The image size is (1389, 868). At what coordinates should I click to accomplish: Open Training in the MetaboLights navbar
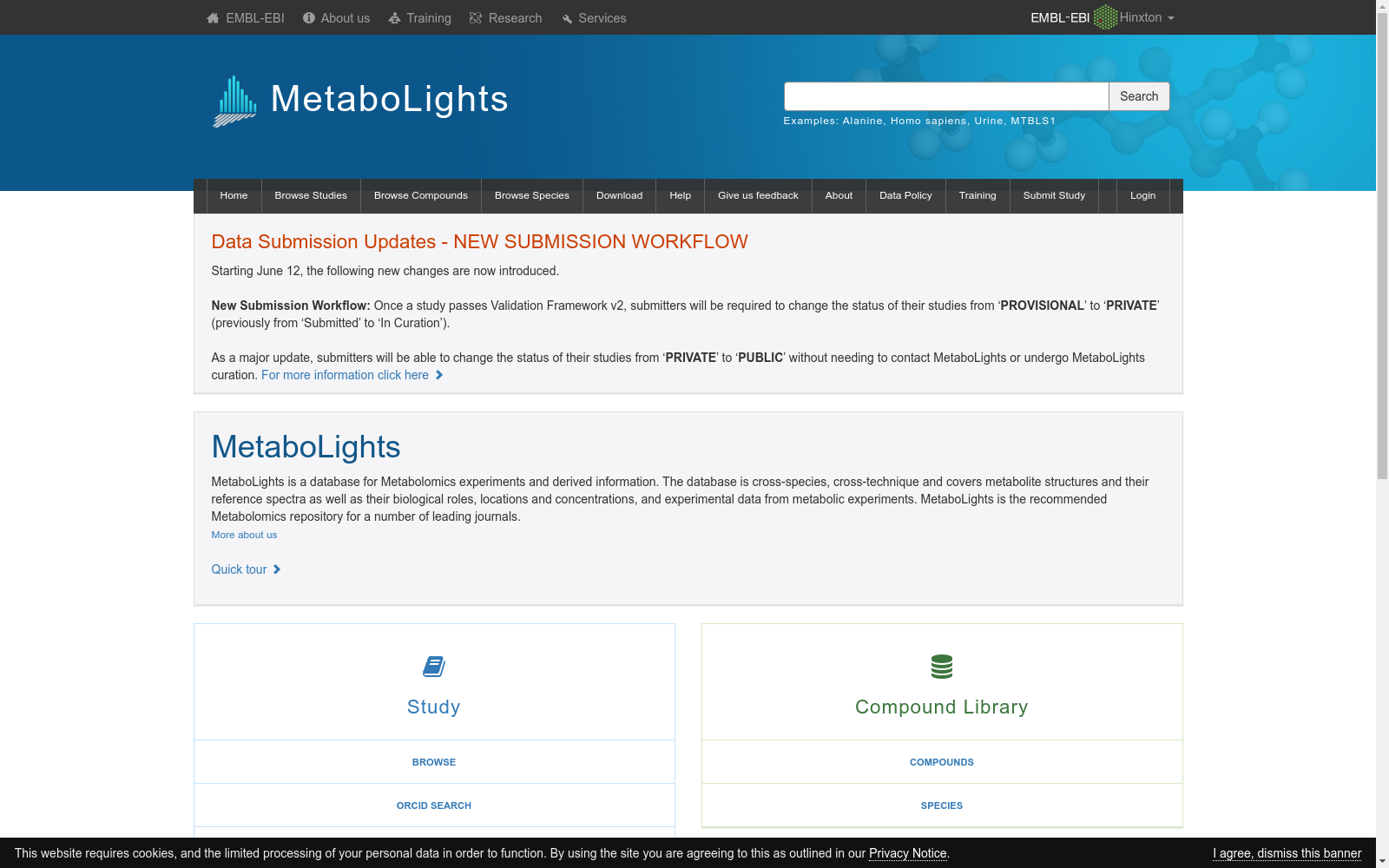pos(978,195)
